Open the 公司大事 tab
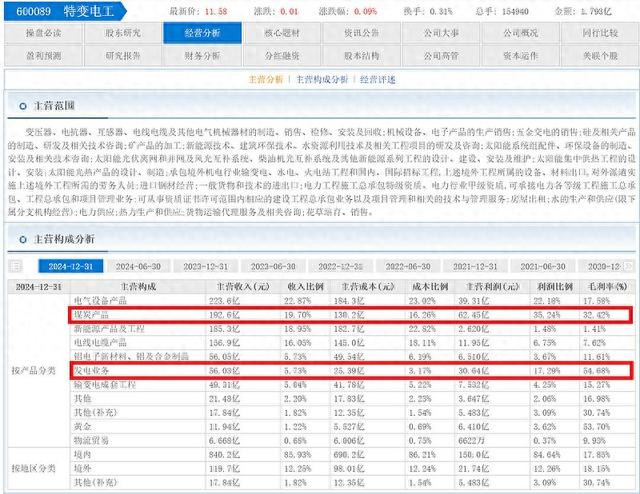The height and width of the screenshot is (494, 640). 441,33
